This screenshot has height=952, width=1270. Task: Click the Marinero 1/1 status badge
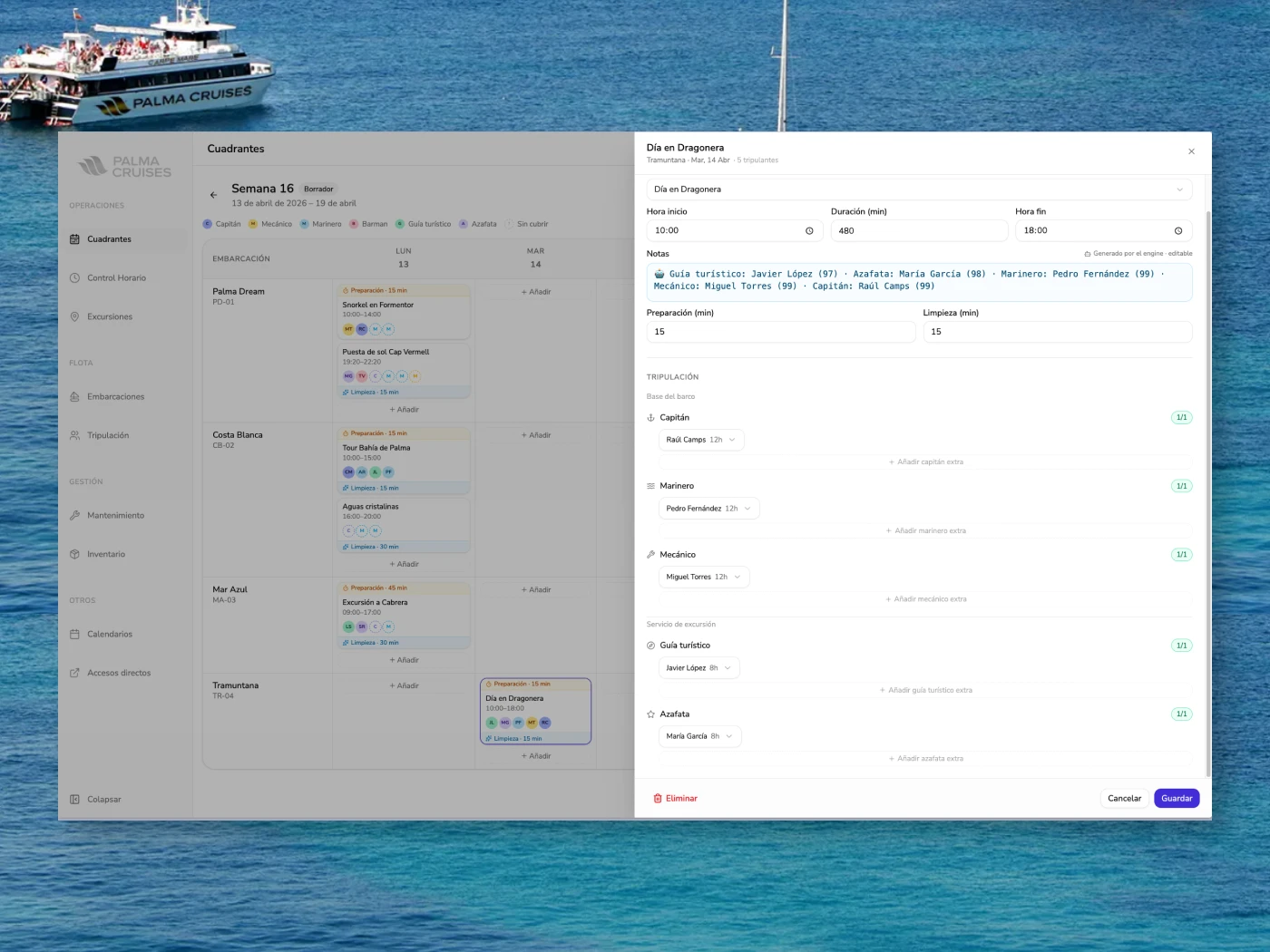tap(1181, 486)
